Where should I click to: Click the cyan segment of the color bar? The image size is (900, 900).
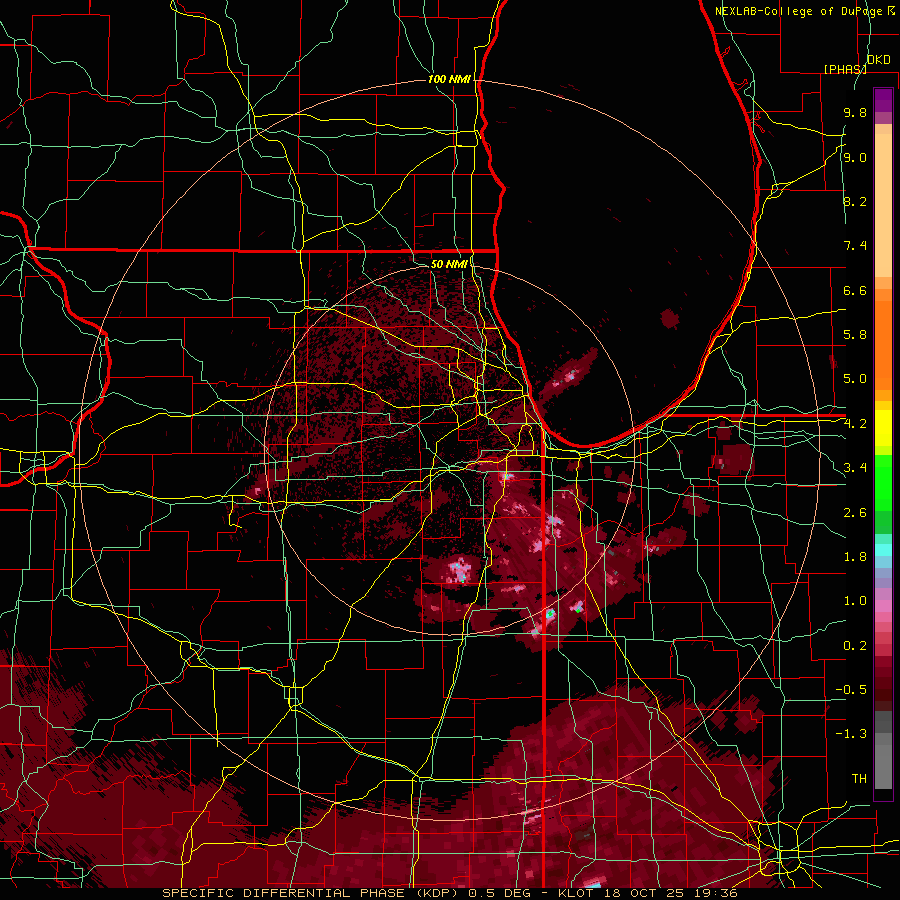coord(883,550)
